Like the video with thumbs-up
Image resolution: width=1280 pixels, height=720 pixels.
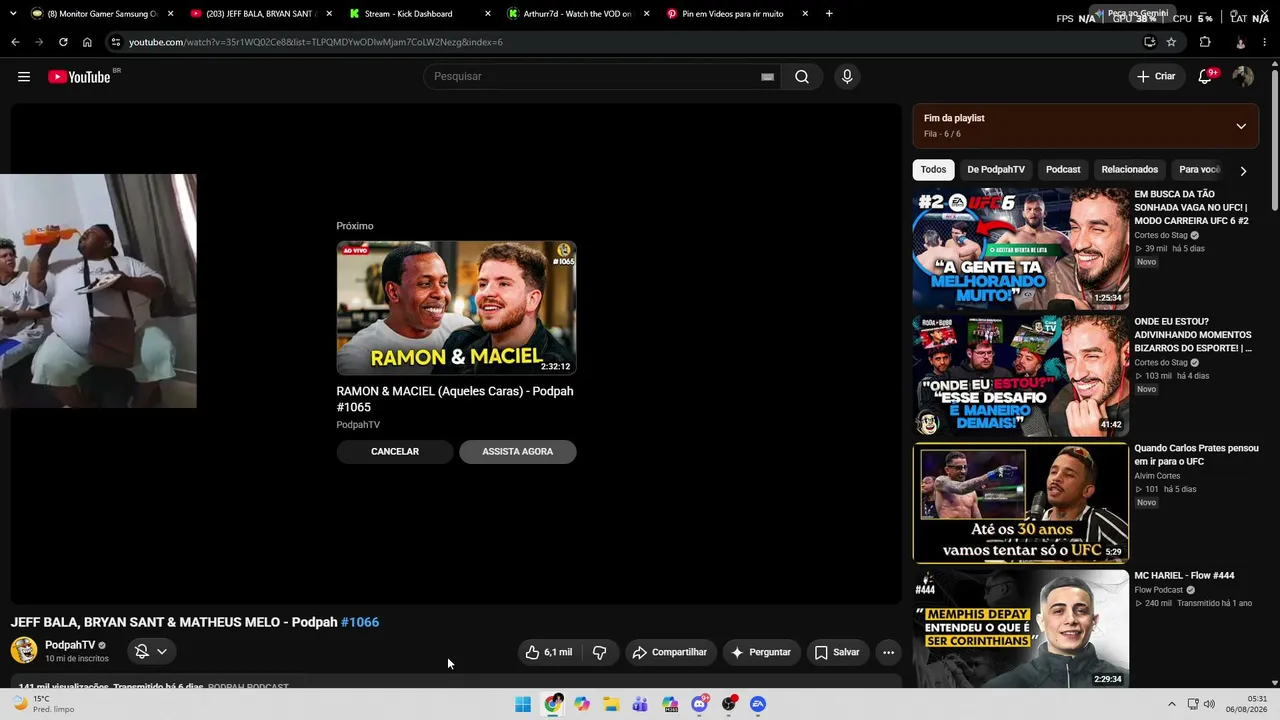(549, 652)
